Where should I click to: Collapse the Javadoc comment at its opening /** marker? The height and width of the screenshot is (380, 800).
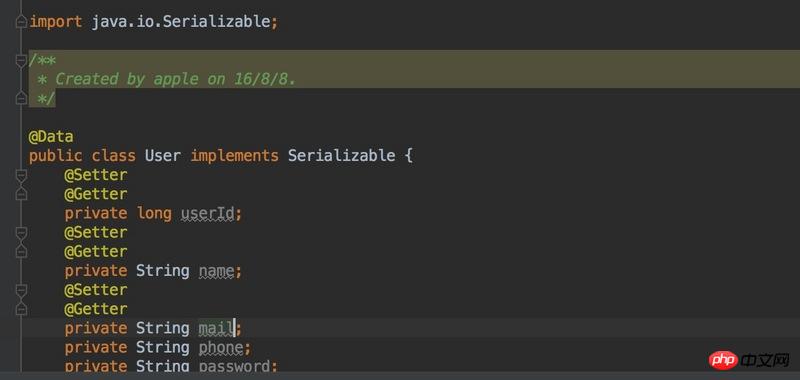pyautogui.click(x=21, y=61)
